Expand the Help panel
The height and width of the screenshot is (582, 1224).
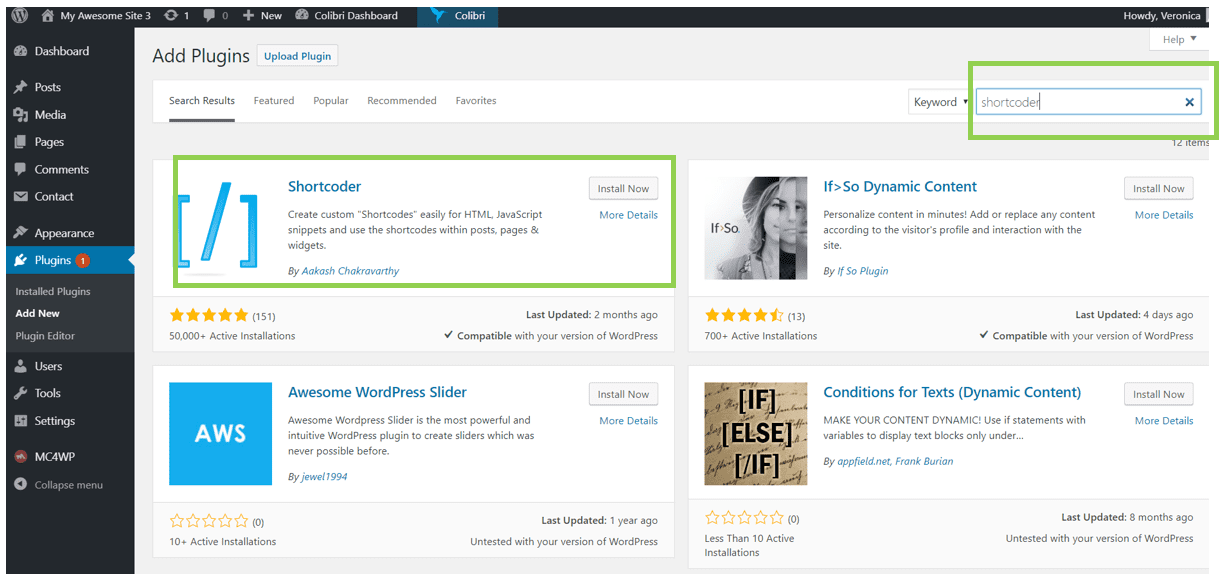coord(1179,40)
